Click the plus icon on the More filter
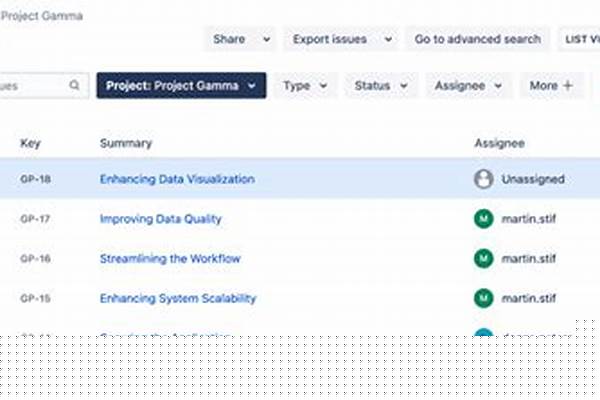The height and width of the screenshot is (400, 600). [568, 86]
